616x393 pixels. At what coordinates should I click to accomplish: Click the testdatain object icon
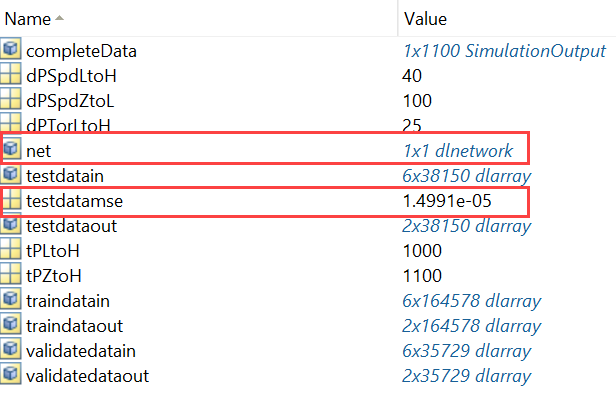(11, 174)
